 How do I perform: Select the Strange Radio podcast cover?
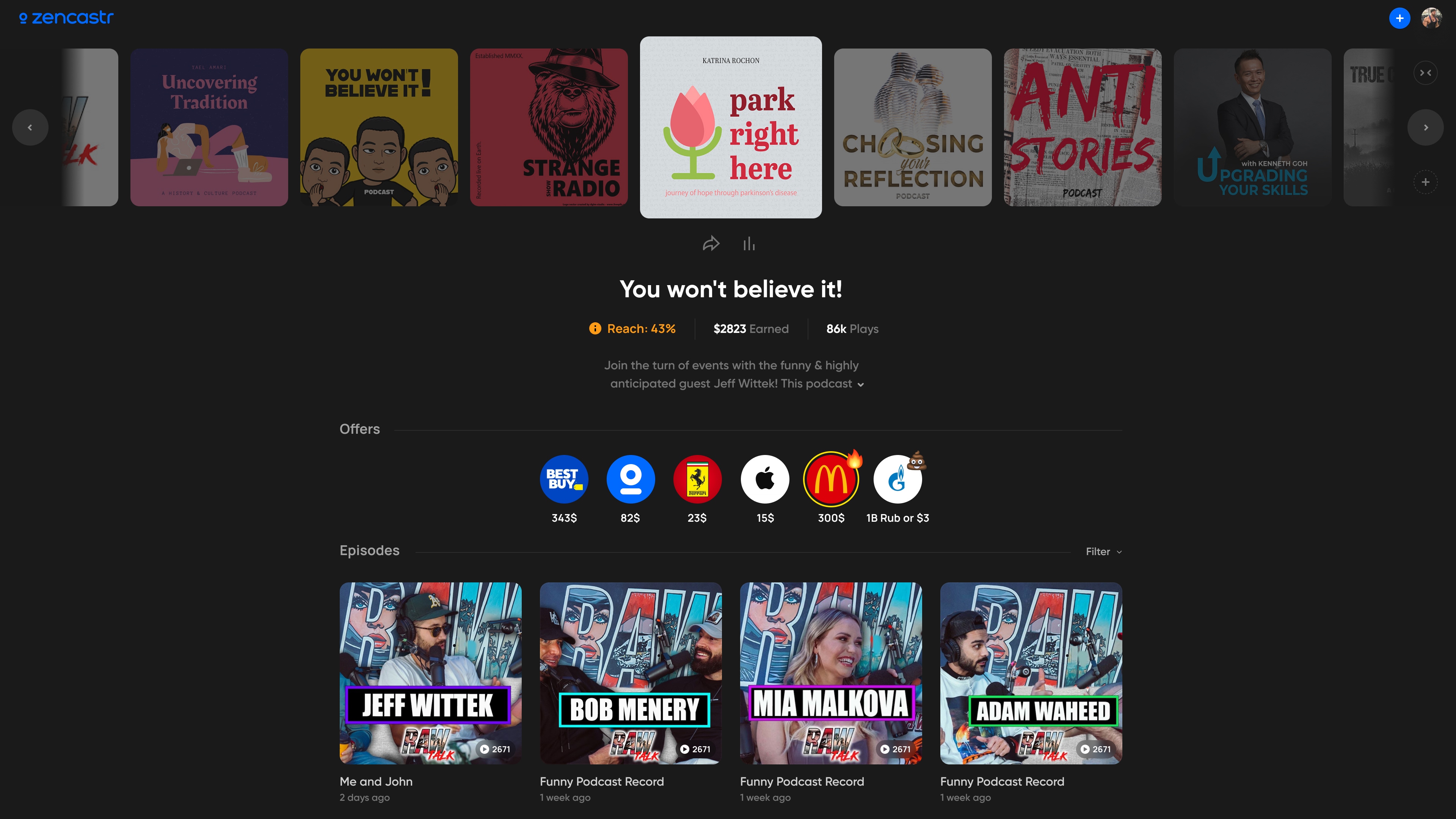[x=548, y=127]
